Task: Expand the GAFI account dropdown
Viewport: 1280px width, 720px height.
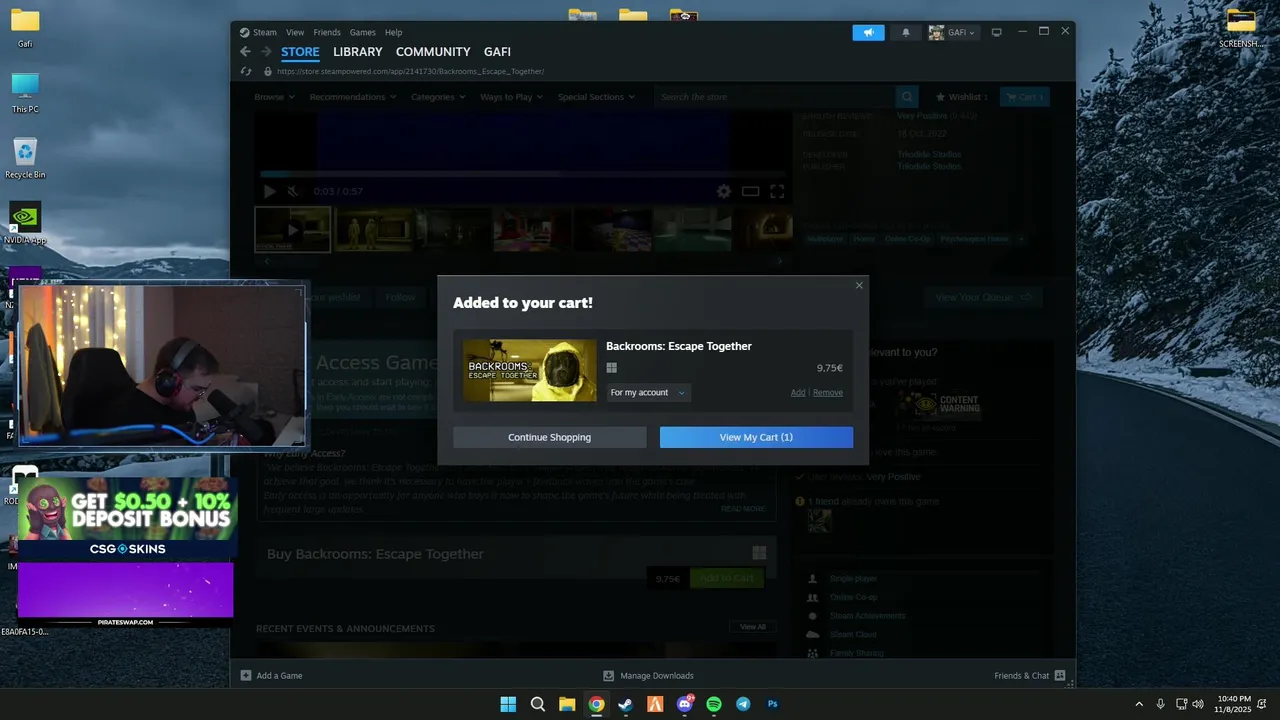Action: pyautogui.click(x=953, y=32)
